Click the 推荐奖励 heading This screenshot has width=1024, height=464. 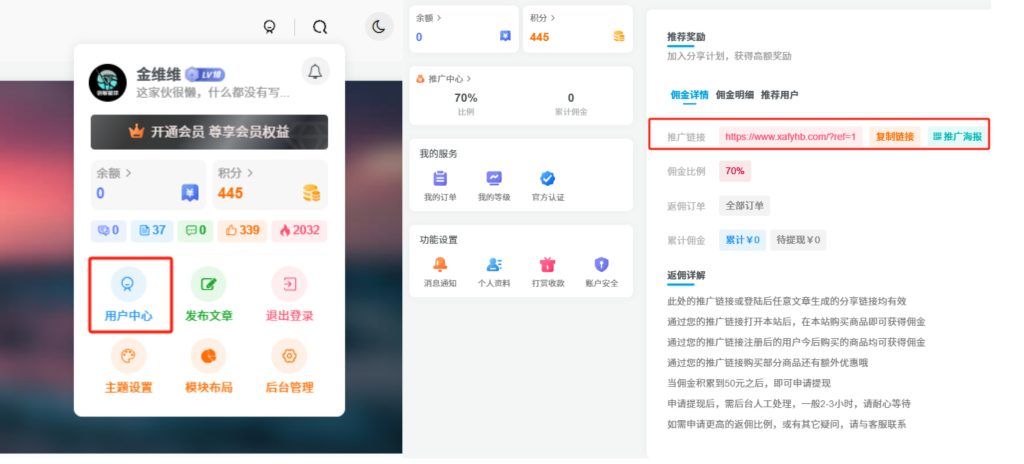(686, 37)
